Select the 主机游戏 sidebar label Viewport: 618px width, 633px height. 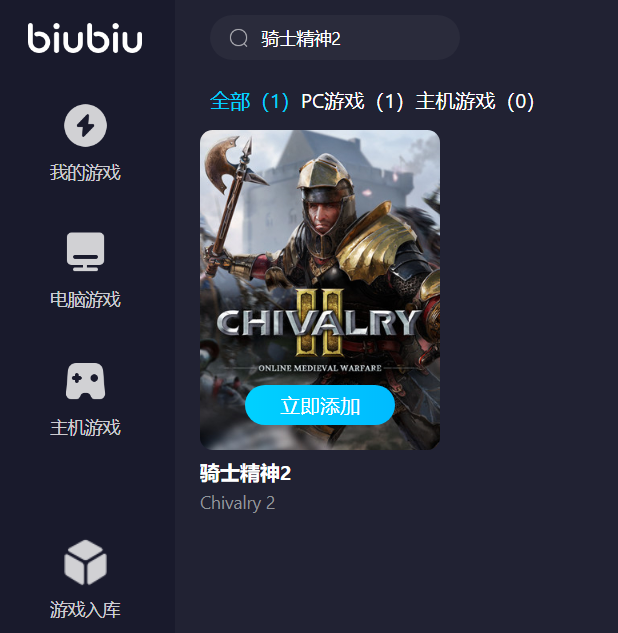coord(85,428)
